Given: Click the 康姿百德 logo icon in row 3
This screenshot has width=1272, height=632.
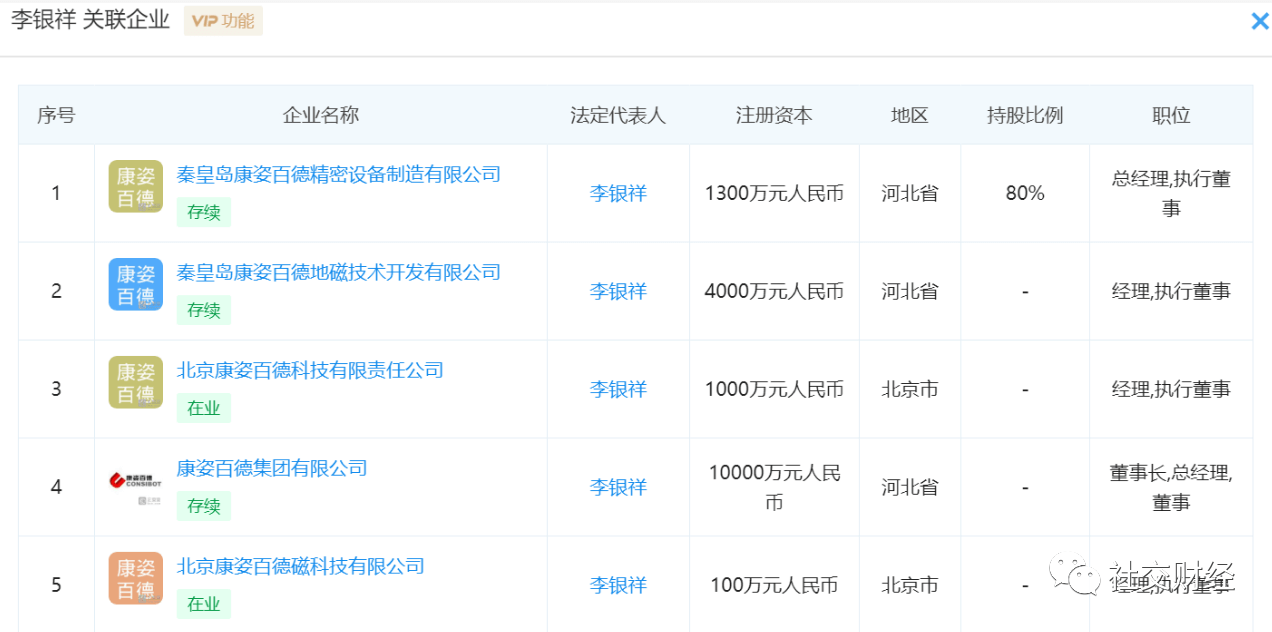Looking at the screenshot, I should 136,383.
